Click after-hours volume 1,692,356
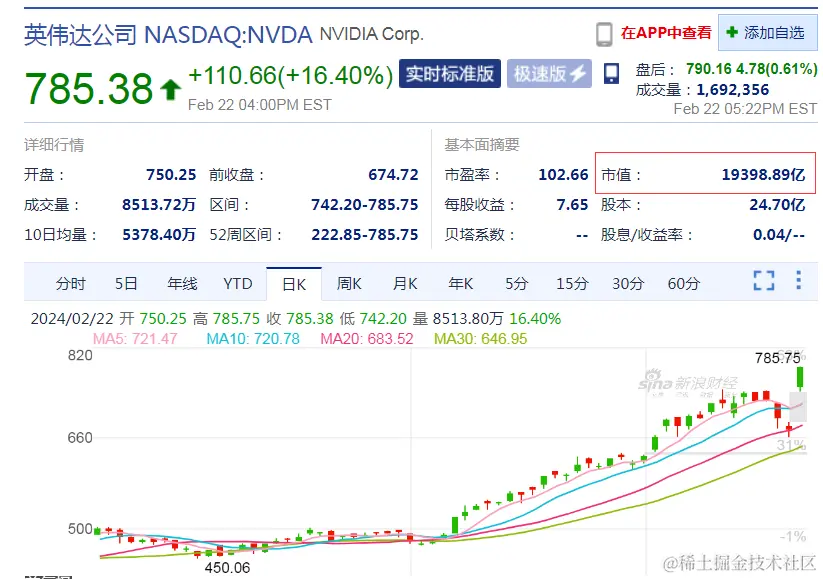 pyautogui.click(x=733, y=90)
